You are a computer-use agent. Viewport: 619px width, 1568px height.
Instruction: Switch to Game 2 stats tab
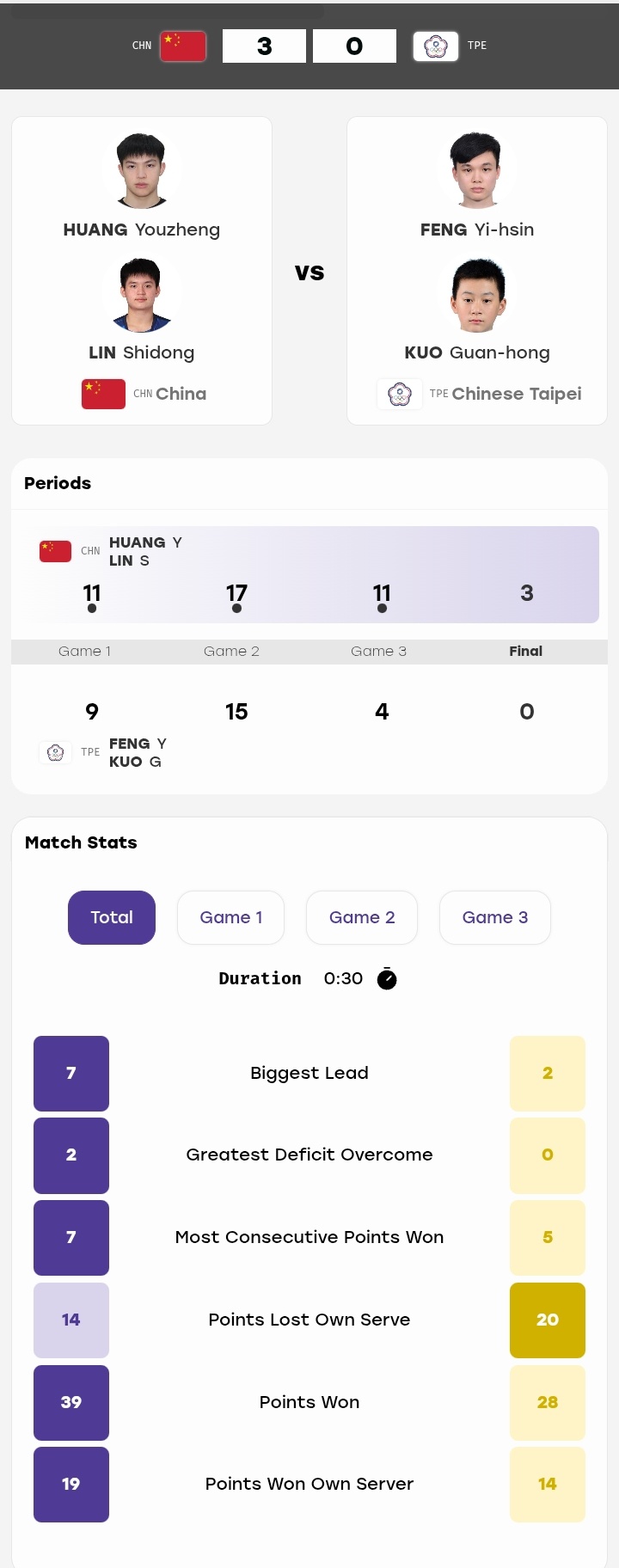point(362,917)
